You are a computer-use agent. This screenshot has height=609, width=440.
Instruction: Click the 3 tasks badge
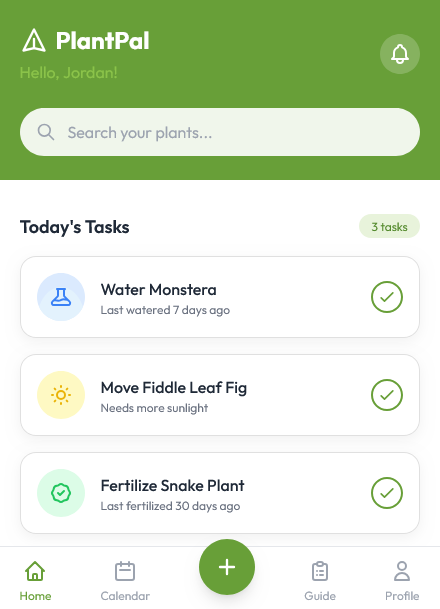[x=389, y=226]
